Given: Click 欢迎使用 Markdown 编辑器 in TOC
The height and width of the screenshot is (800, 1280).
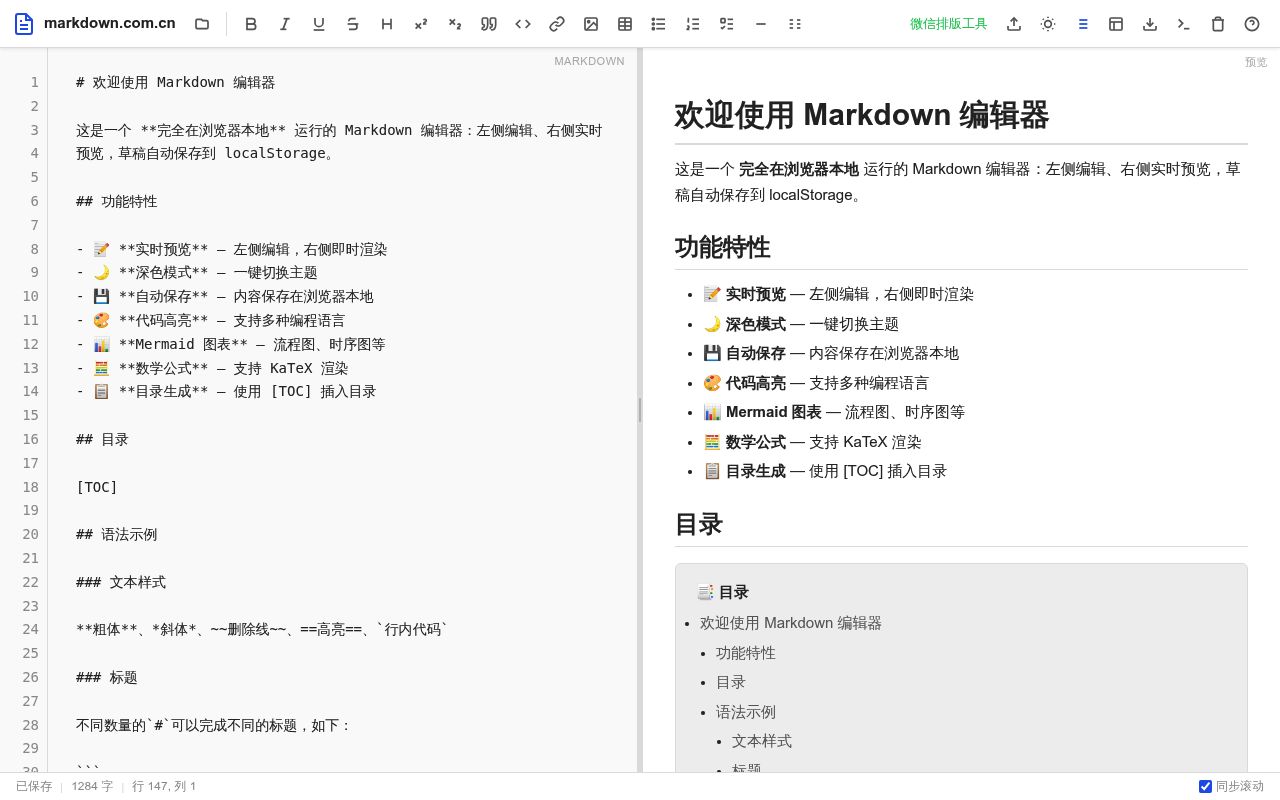Looking at the screenshot, I should click(791, 623).
